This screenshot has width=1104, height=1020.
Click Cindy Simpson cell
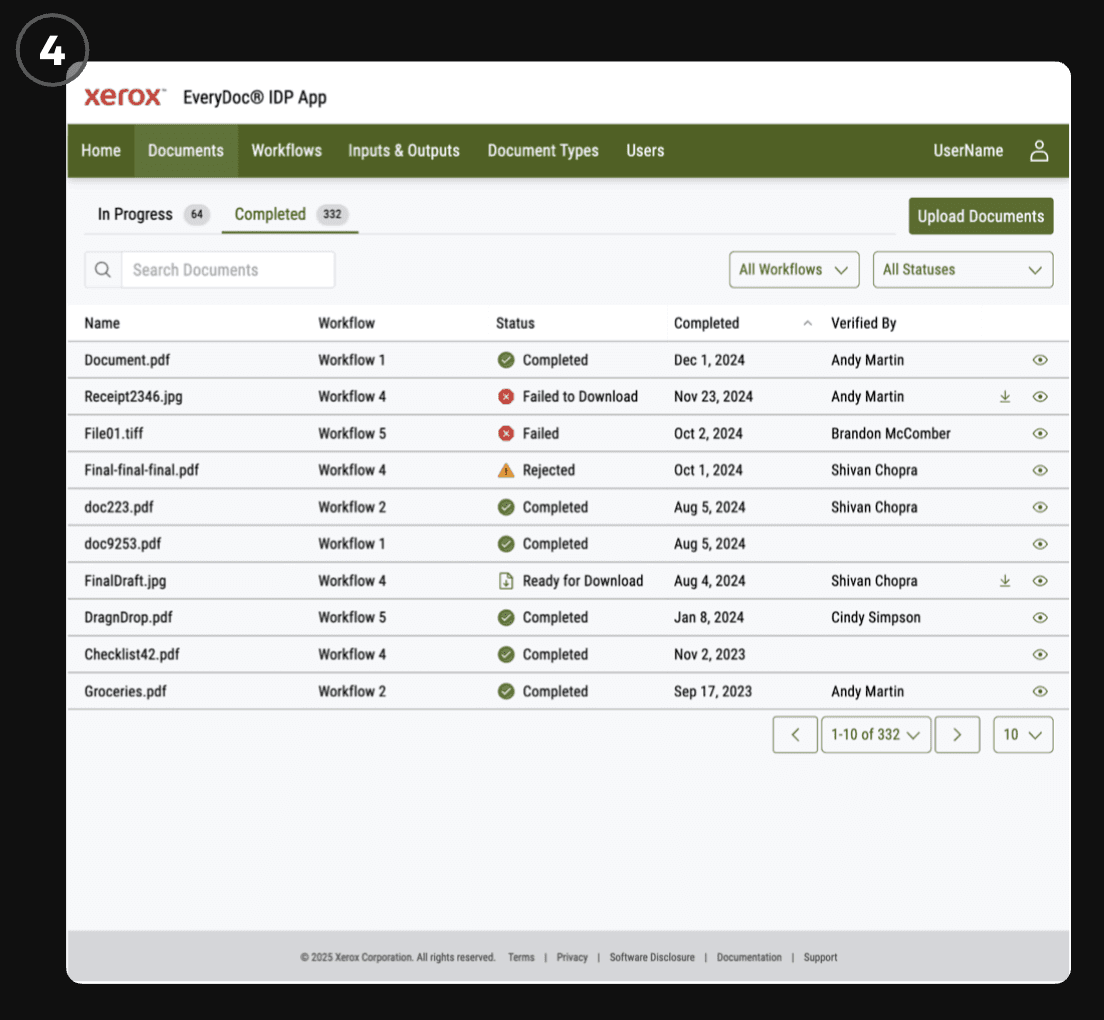click(x=876, y=617)
